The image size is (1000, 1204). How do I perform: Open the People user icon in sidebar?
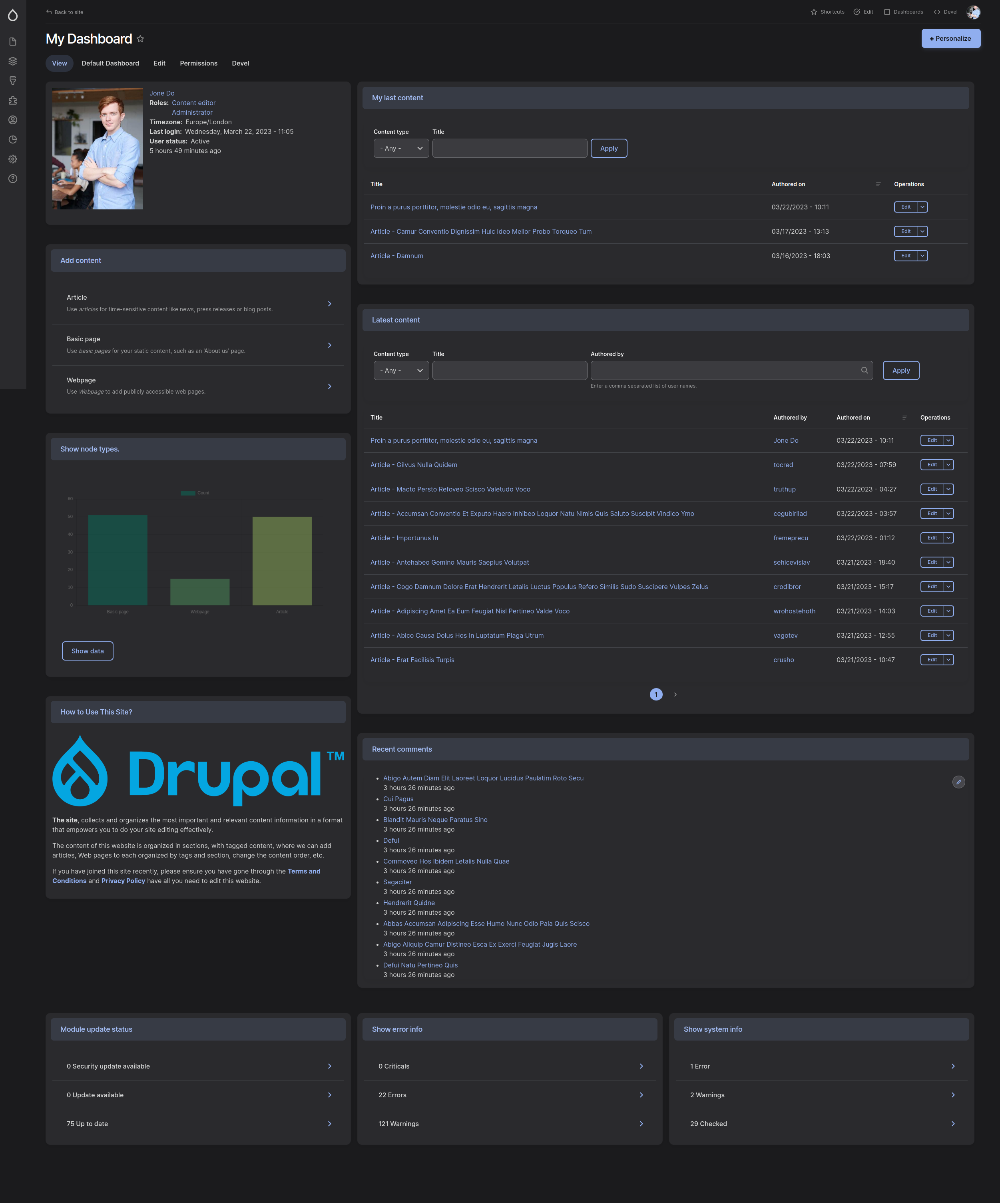[x=13, y=120]
